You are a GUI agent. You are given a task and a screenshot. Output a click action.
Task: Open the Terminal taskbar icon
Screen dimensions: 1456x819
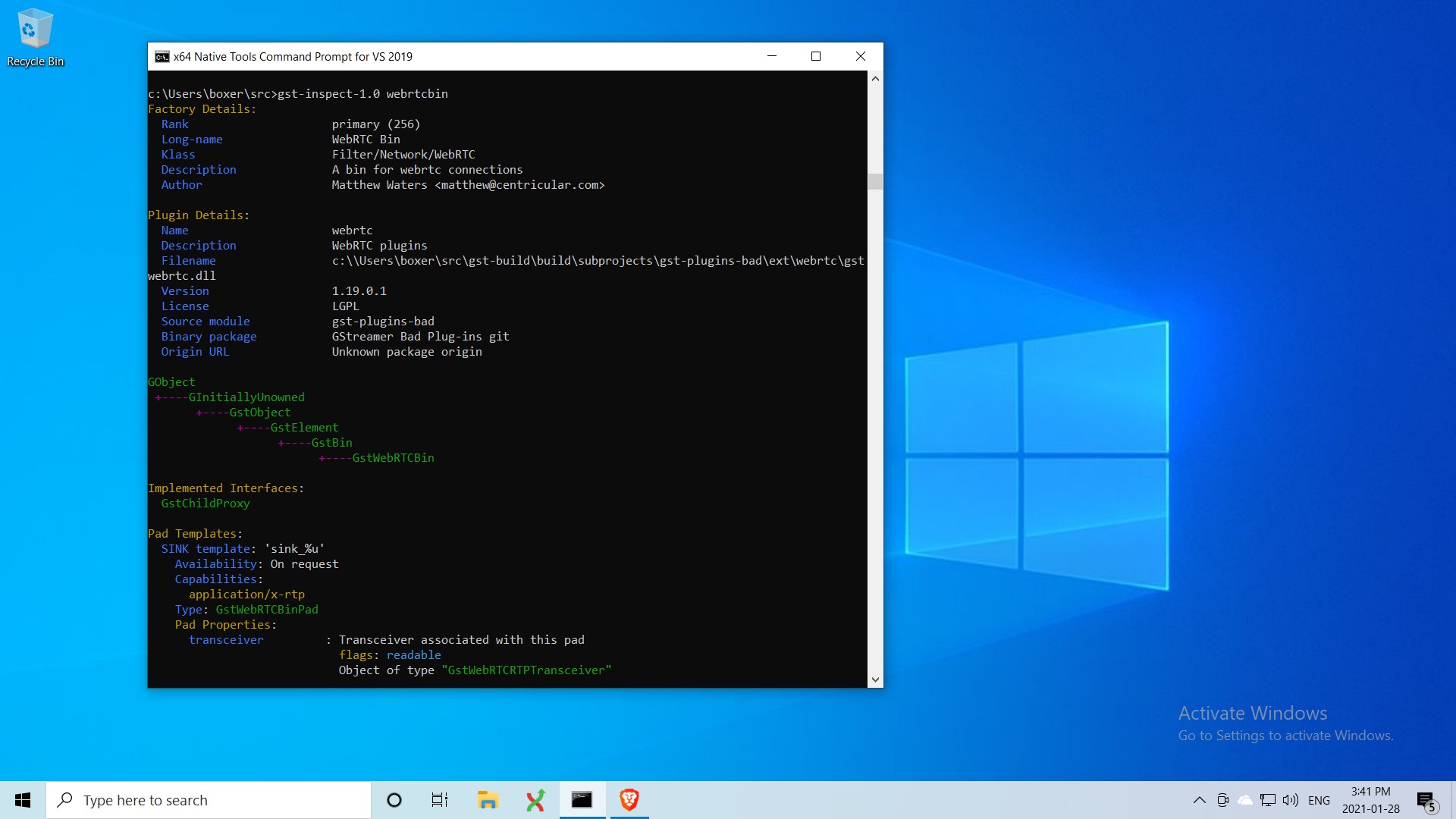point(582,799)
